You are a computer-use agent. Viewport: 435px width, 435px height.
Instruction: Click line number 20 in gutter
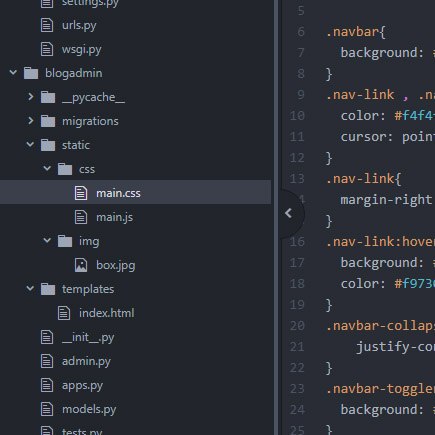297,326
